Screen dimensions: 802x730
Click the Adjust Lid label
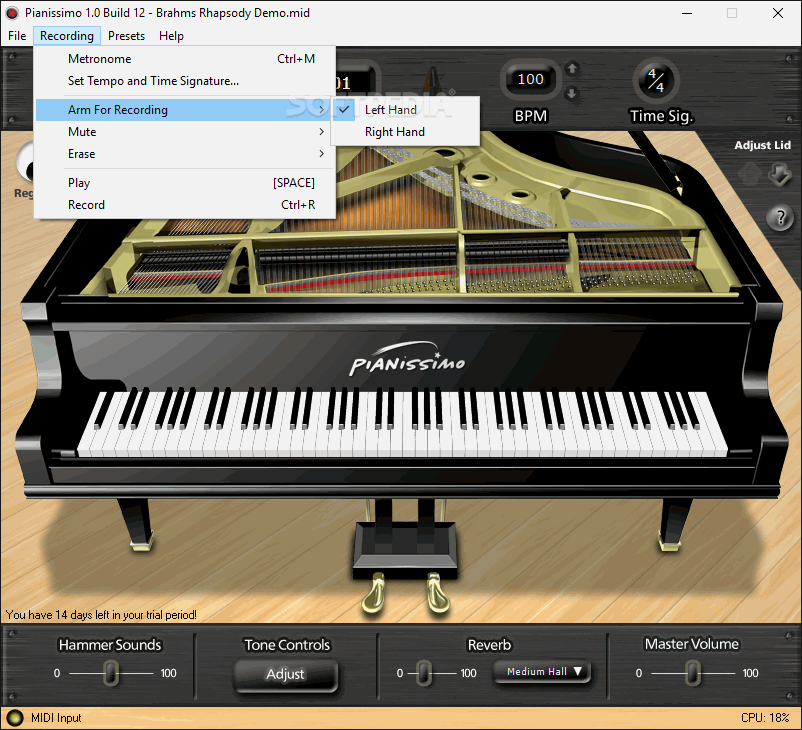[762, 145]
